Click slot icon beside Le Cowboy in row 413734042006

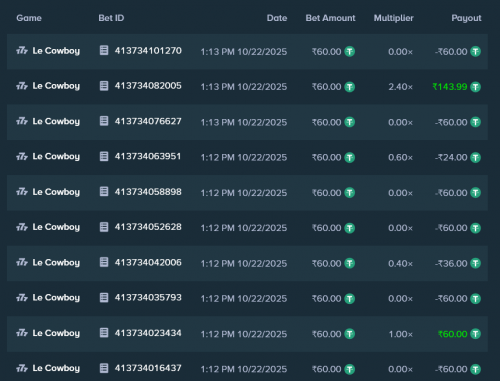click(x=22, y=262)
